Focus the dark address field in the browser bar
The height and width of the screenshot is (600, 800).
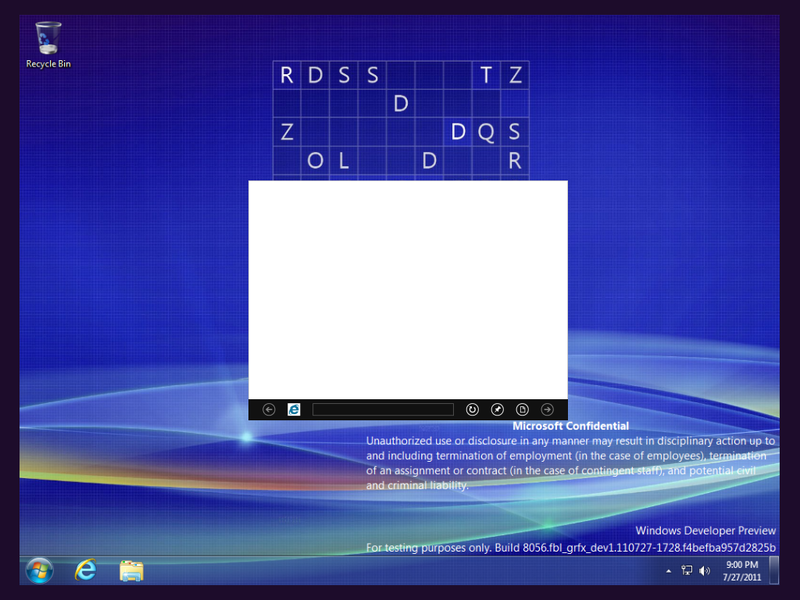click(x=383, y=409)
